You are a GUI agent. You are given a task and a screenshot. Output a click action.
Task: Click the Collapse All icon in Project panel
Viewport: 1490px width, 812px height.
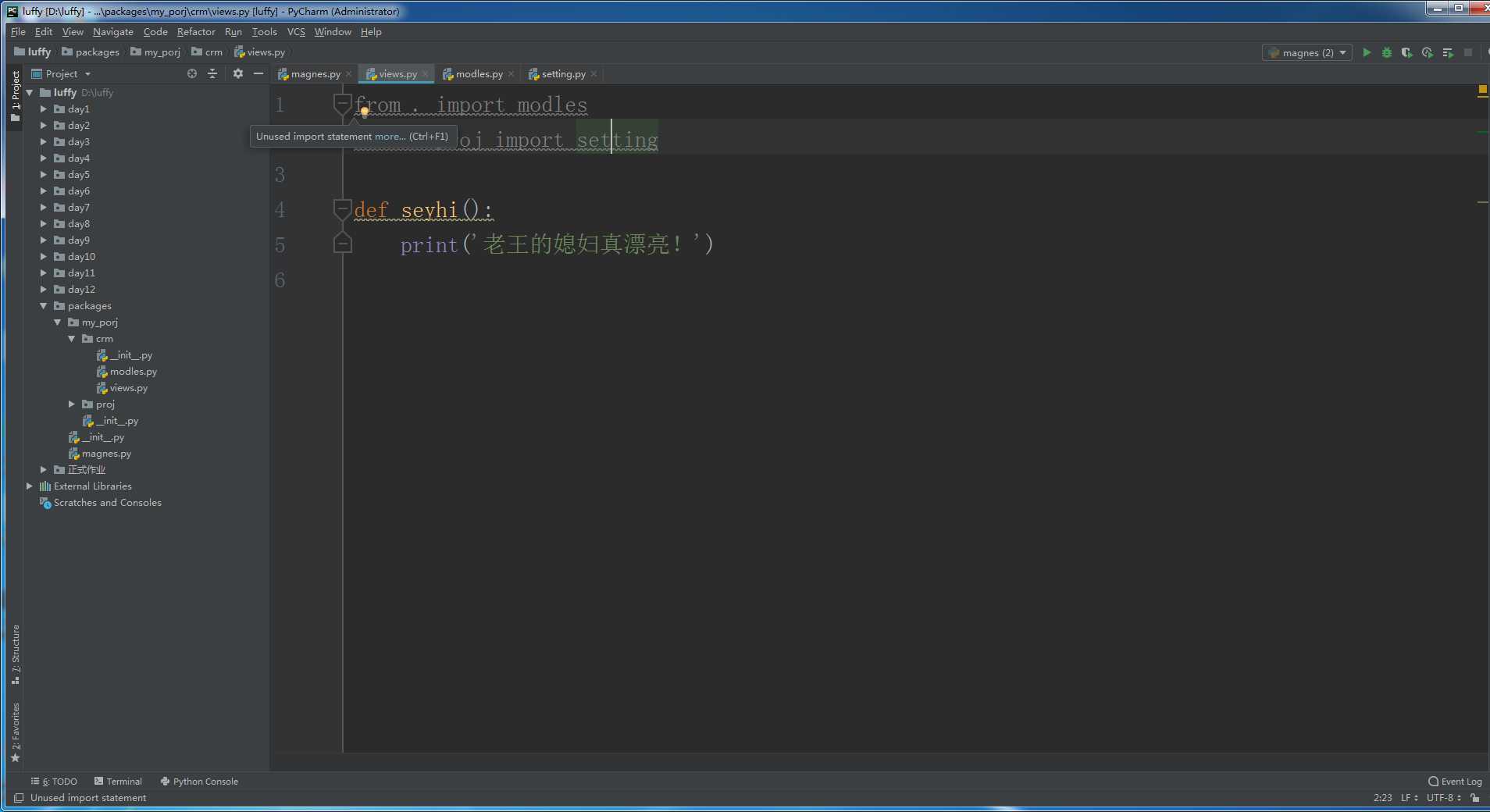tap(212, 73)
